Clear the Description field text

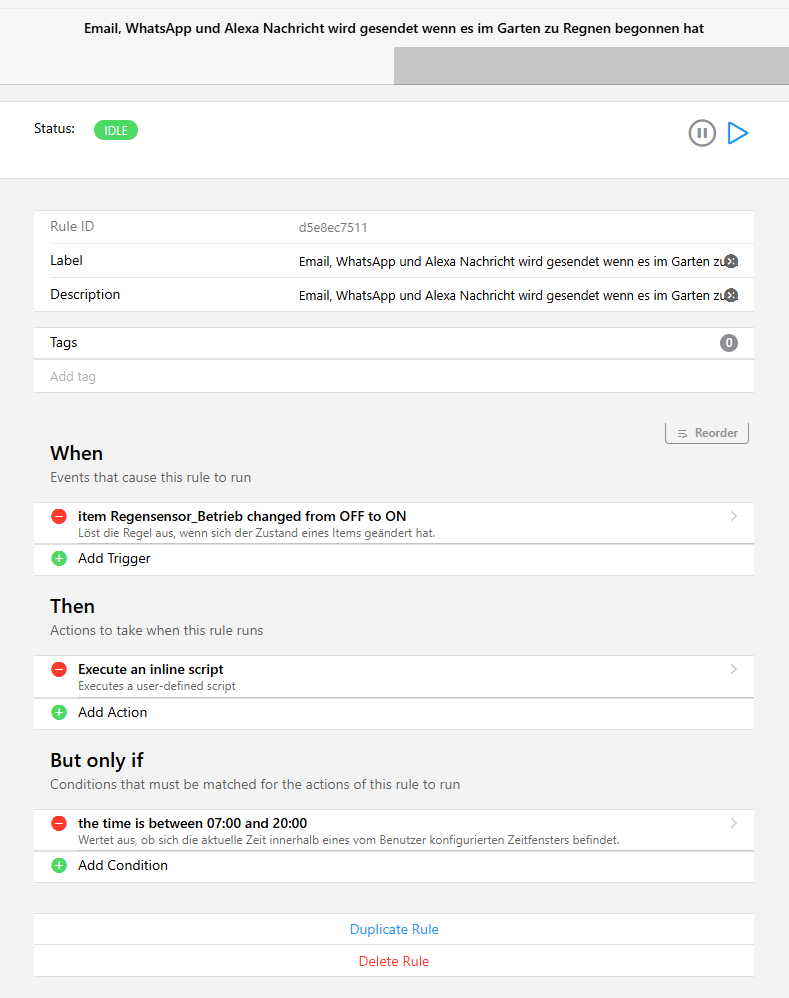[731, 295]
